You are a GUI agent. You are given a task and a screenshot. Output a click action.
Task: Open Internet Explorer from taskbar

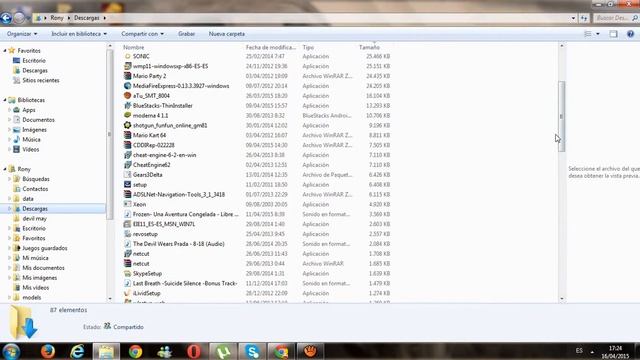click(77, 351)
